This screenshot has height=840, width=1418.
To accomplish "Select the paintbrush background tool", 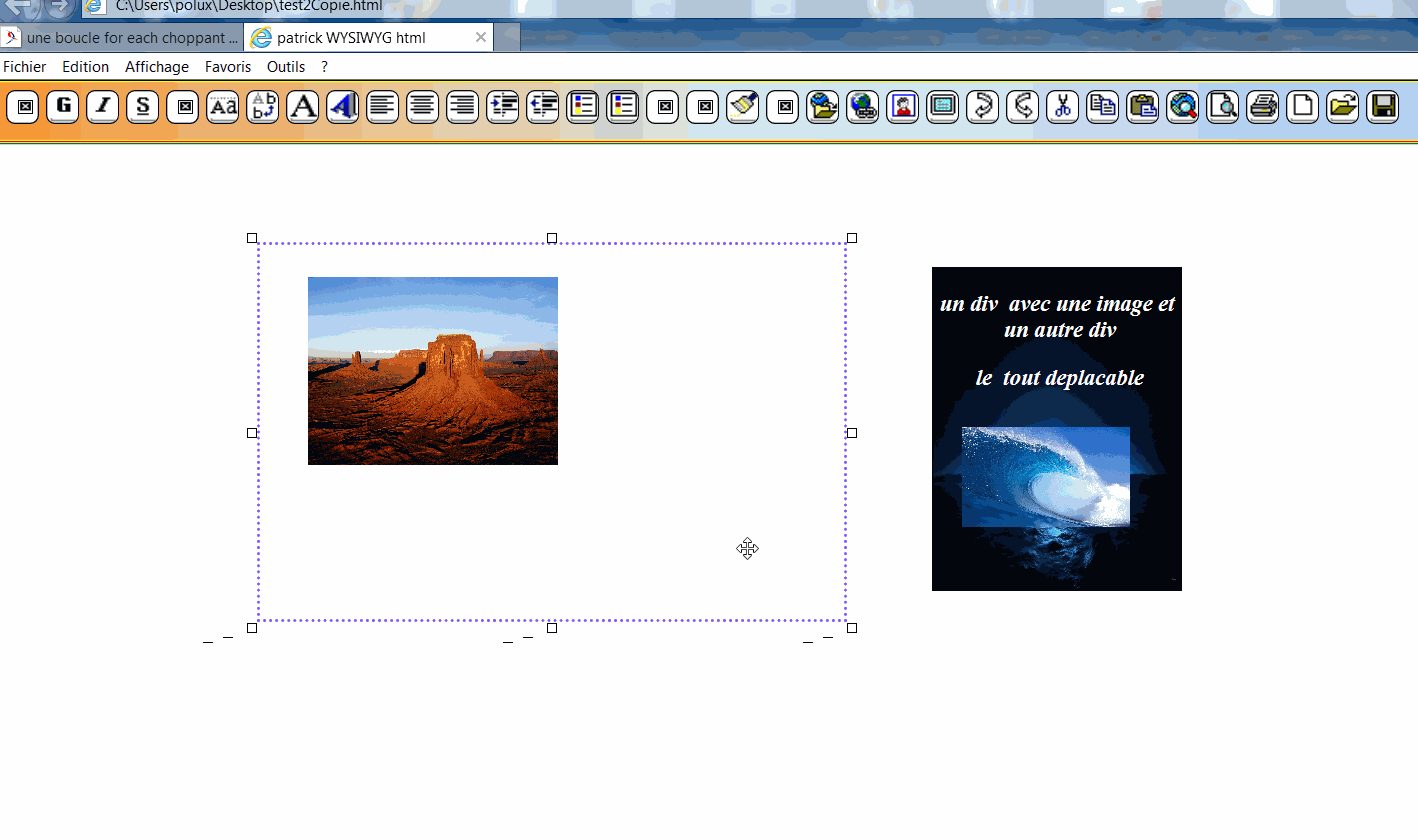I will click(743, 106).
